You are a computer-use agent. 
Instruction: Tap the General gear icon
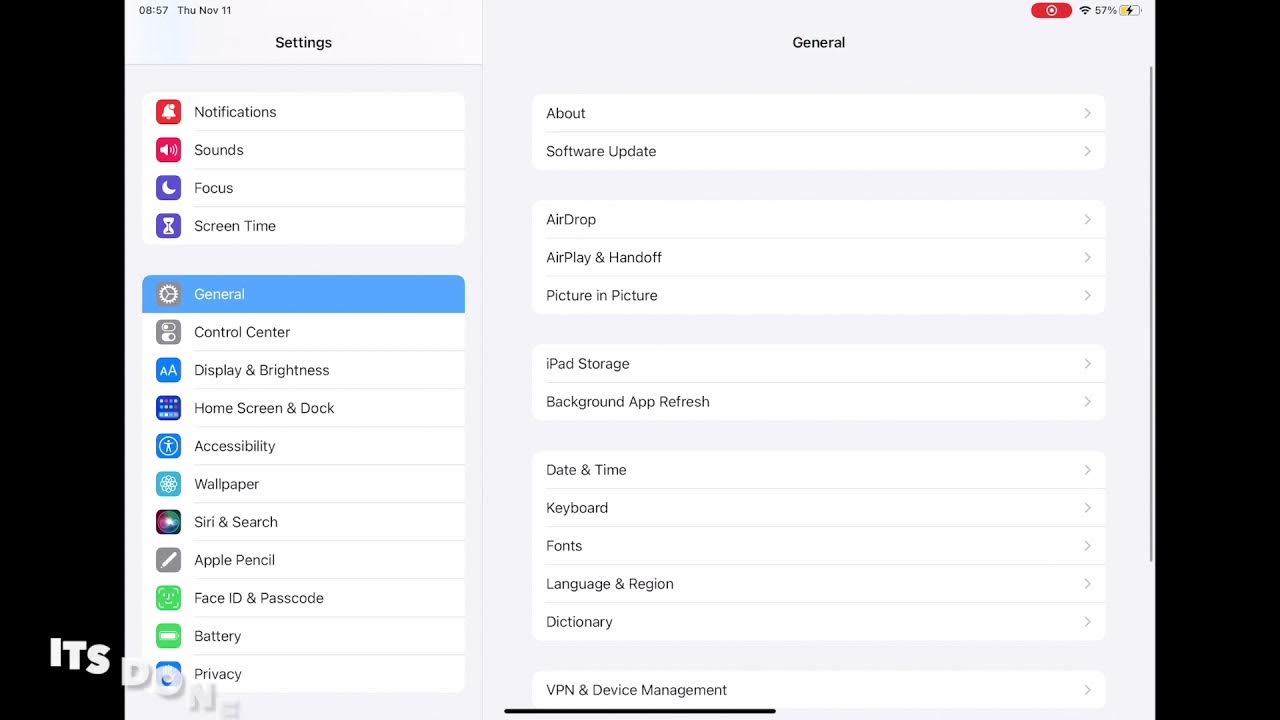pos(168,294)
